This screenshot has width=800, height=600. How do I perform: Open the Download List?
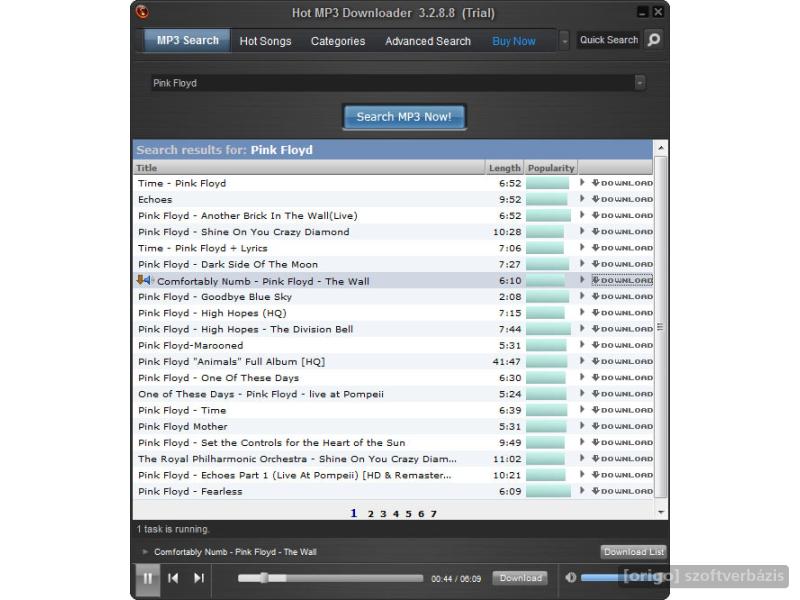(x=633, y=552)
